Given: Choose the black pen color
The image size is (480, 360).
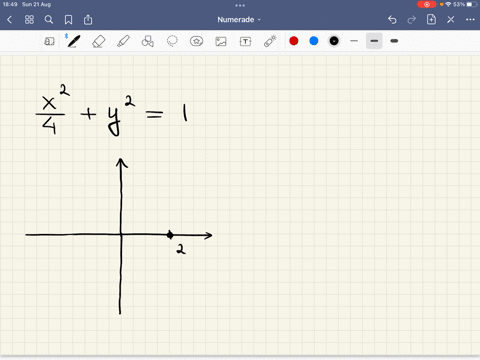Looking at the screenshot, I should tap(334, 41).
